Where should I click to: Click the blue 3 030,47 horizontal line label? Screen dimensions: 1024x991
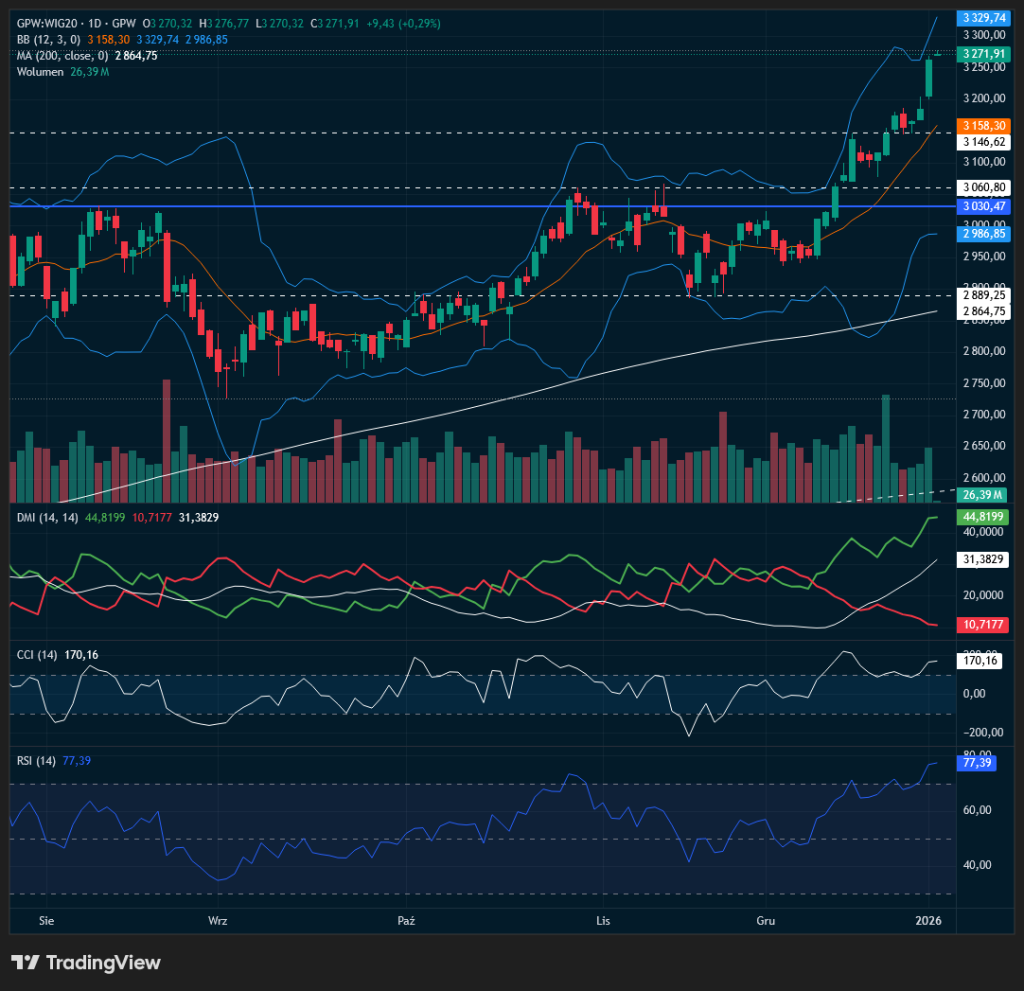(983, 206)
